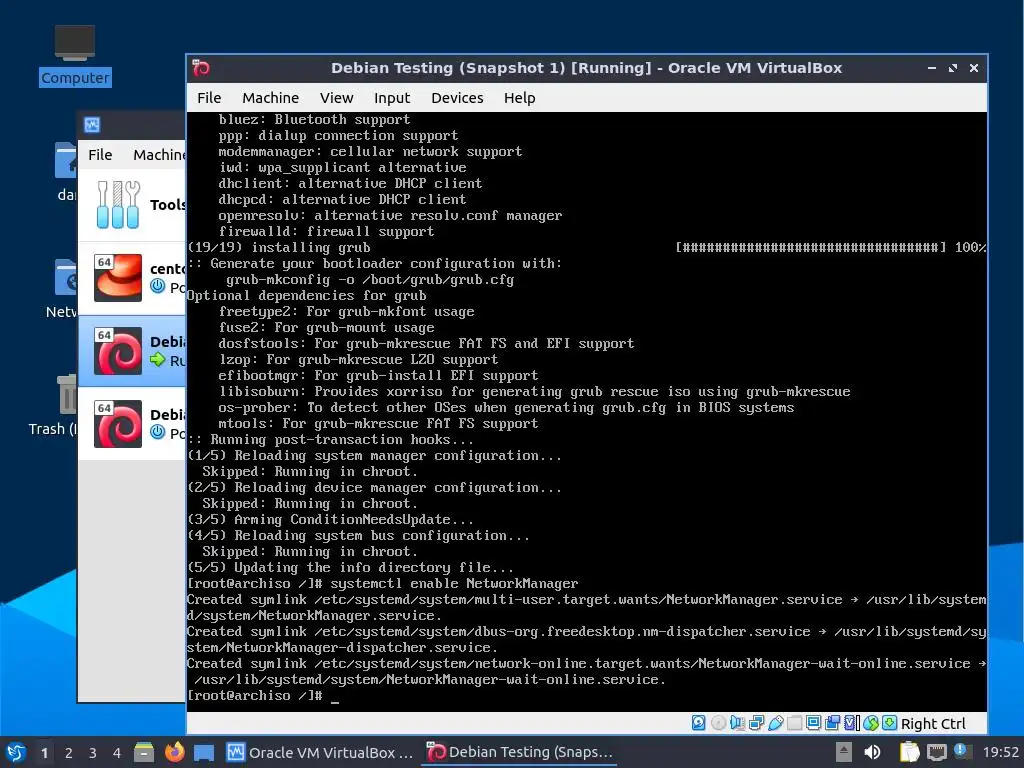
Task: Open the Lubuntu start menu
Action: (x=16, y=752)
